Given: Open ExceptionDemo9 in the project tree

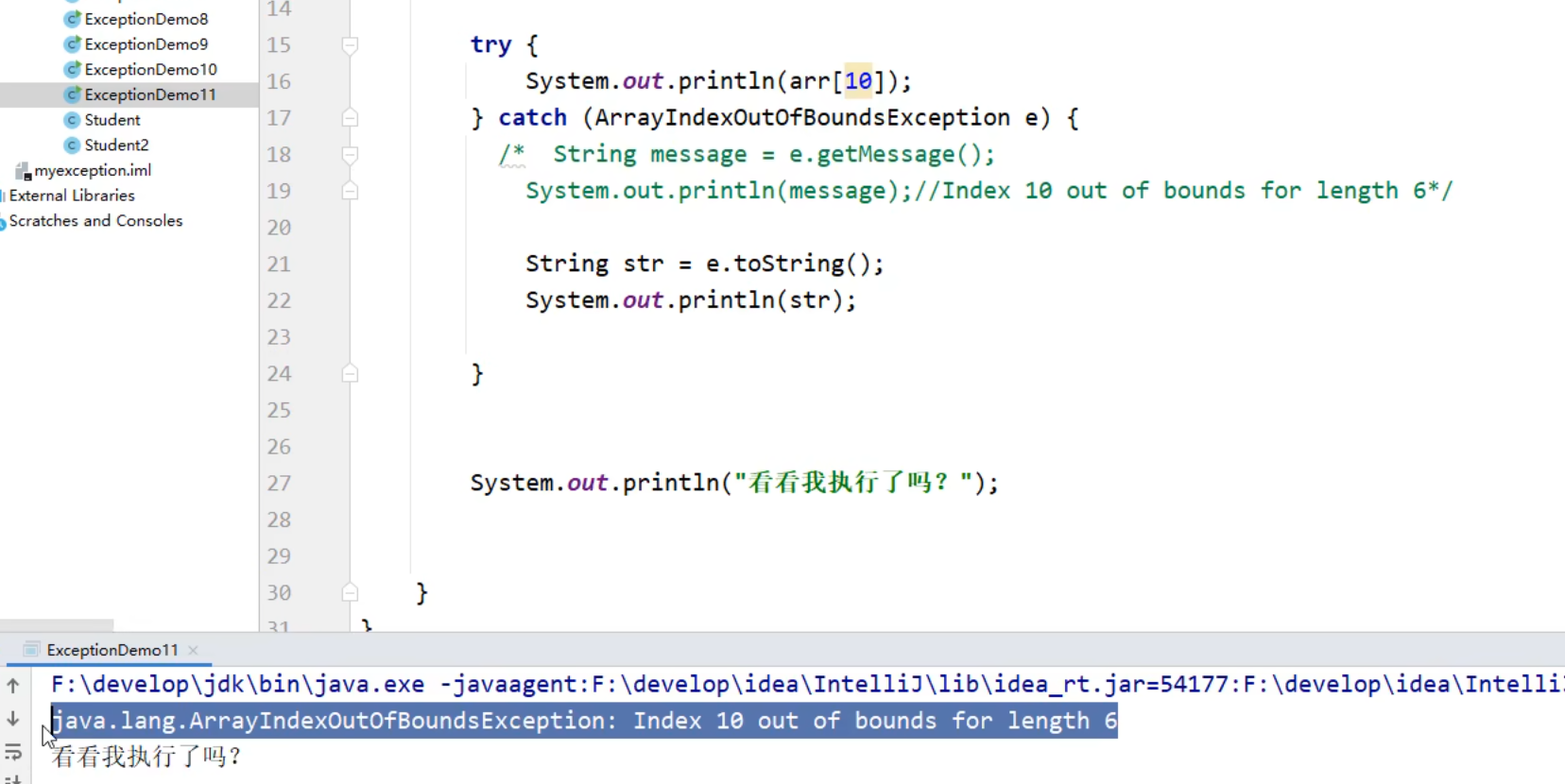Looking at the screenshot, I should [146, 44].
